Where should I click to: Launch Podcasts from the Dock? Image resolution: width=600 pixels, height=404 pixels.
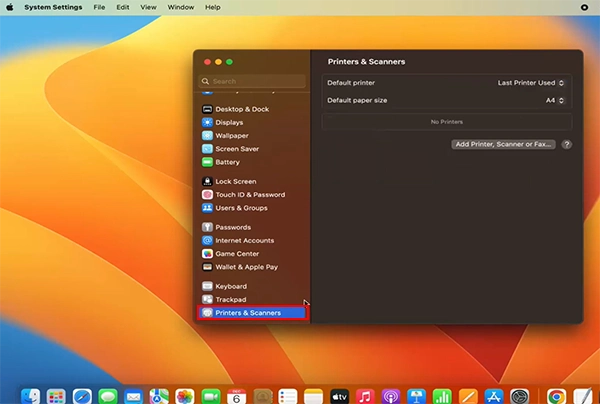pos(391,396)
